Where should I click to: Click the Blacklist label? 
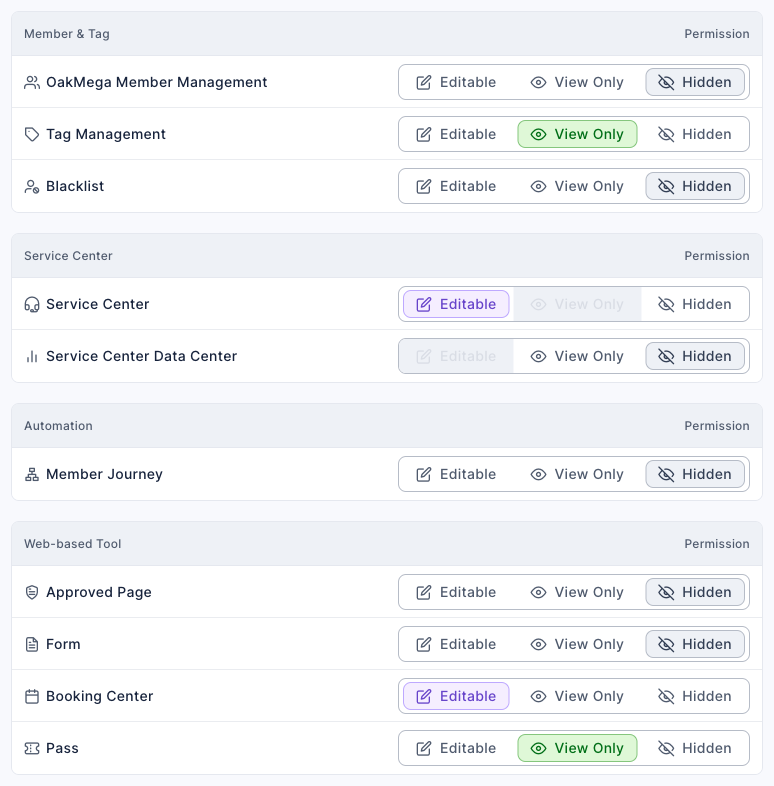tap(75, 186)
